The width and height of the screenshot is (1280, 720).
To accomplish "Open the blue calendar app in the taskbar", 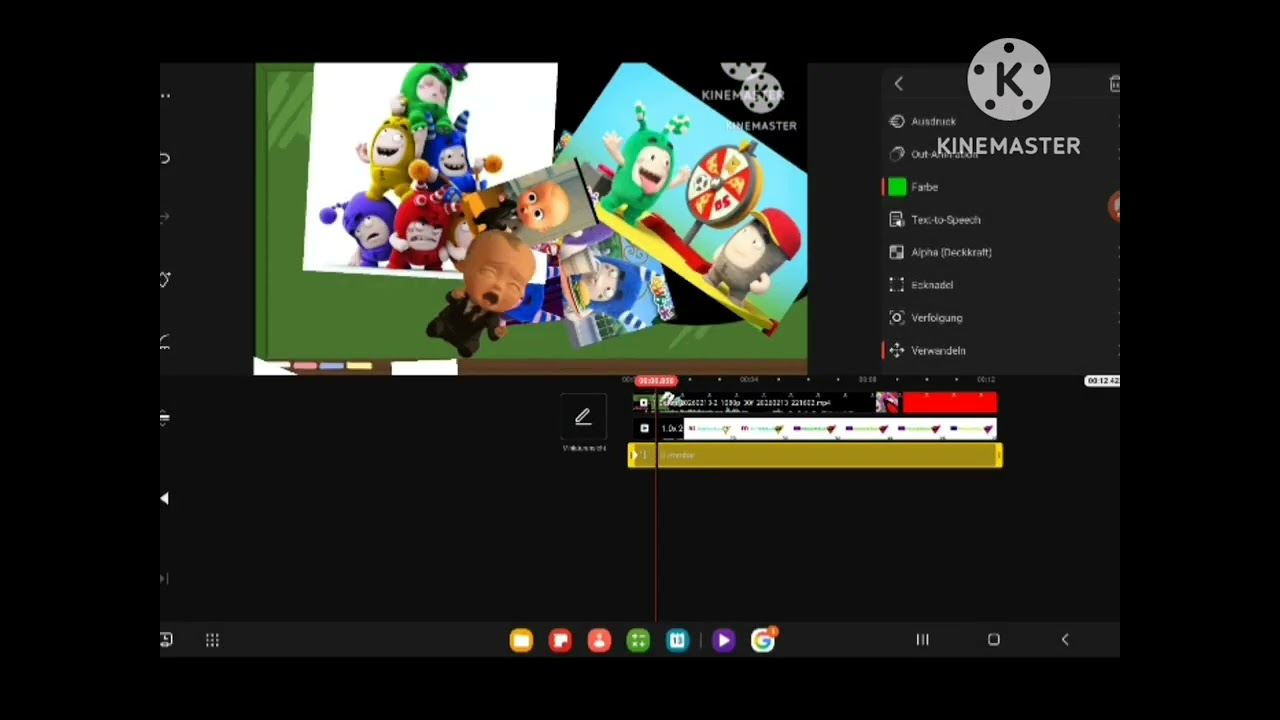I will 677,640.
